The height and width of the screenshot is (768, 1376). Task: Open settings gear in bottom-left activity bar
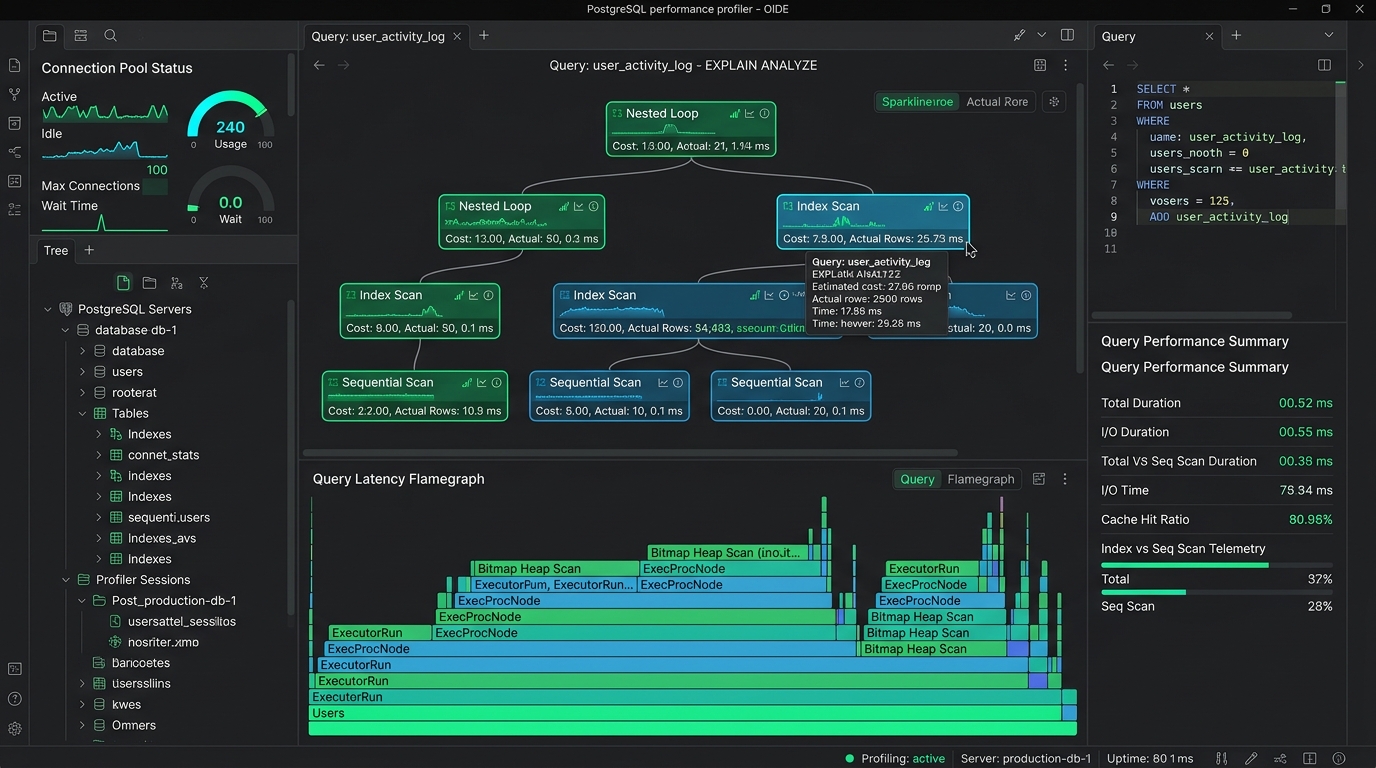tap(14, 729)
